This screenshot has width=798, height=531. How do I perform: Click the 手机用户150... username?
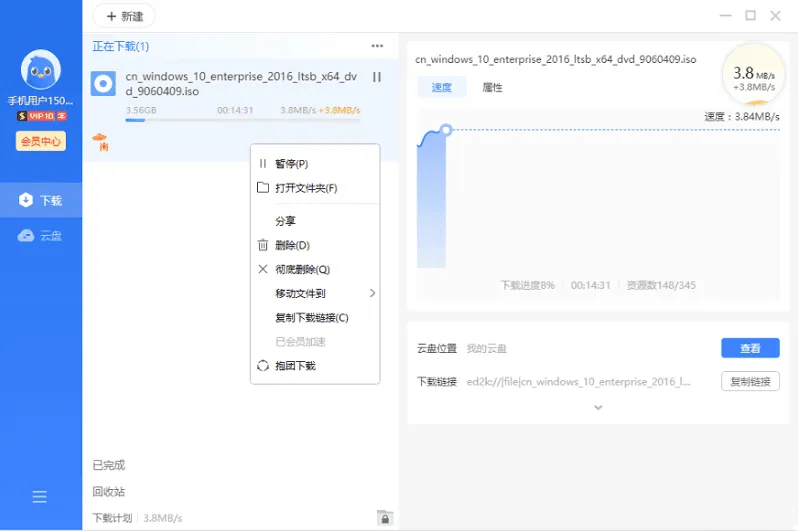point(40,100)
